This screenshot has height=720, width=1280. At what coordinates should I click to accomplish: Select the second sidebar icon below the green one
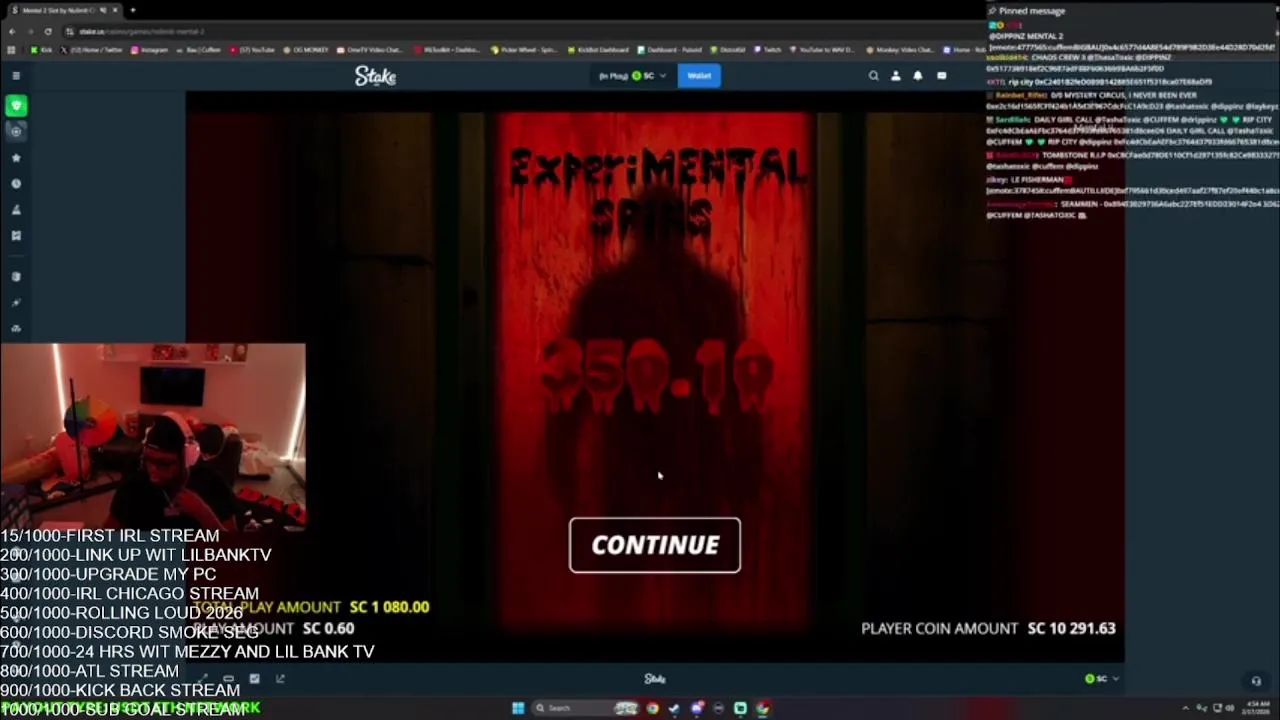(16, 131)
